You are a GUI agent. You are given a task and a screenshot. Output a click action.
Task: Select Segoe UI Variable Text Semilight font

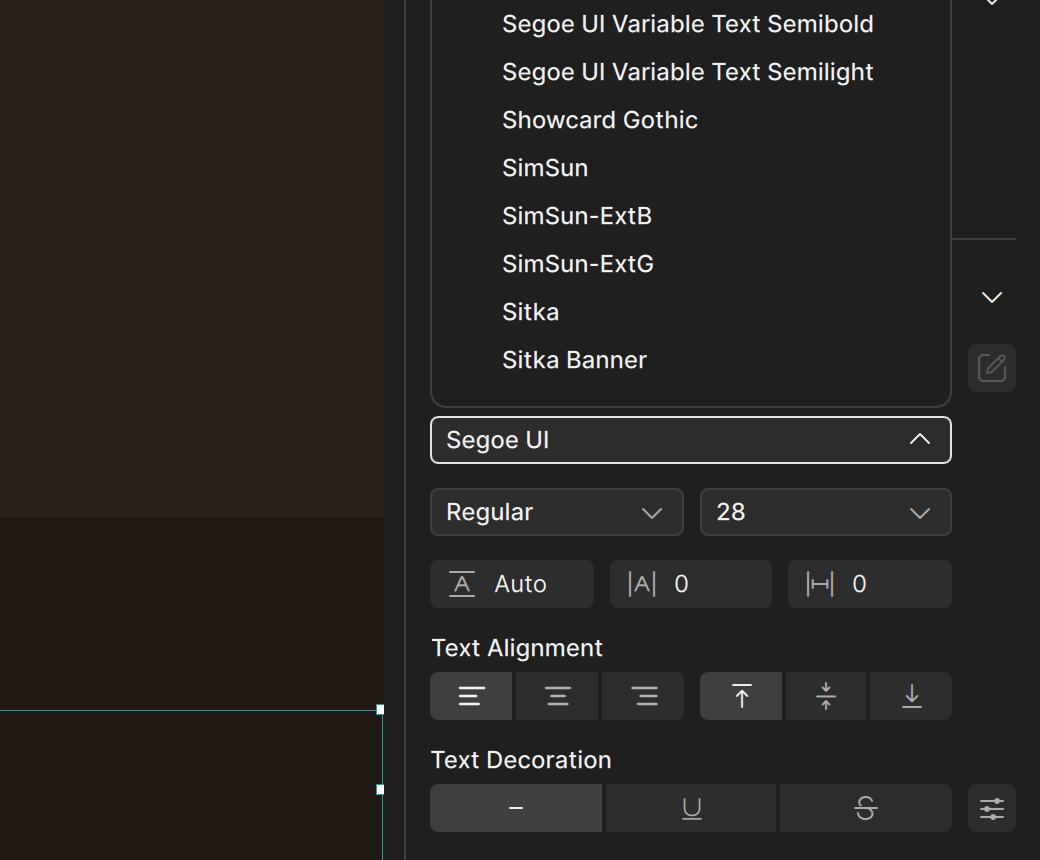[690, 72]
